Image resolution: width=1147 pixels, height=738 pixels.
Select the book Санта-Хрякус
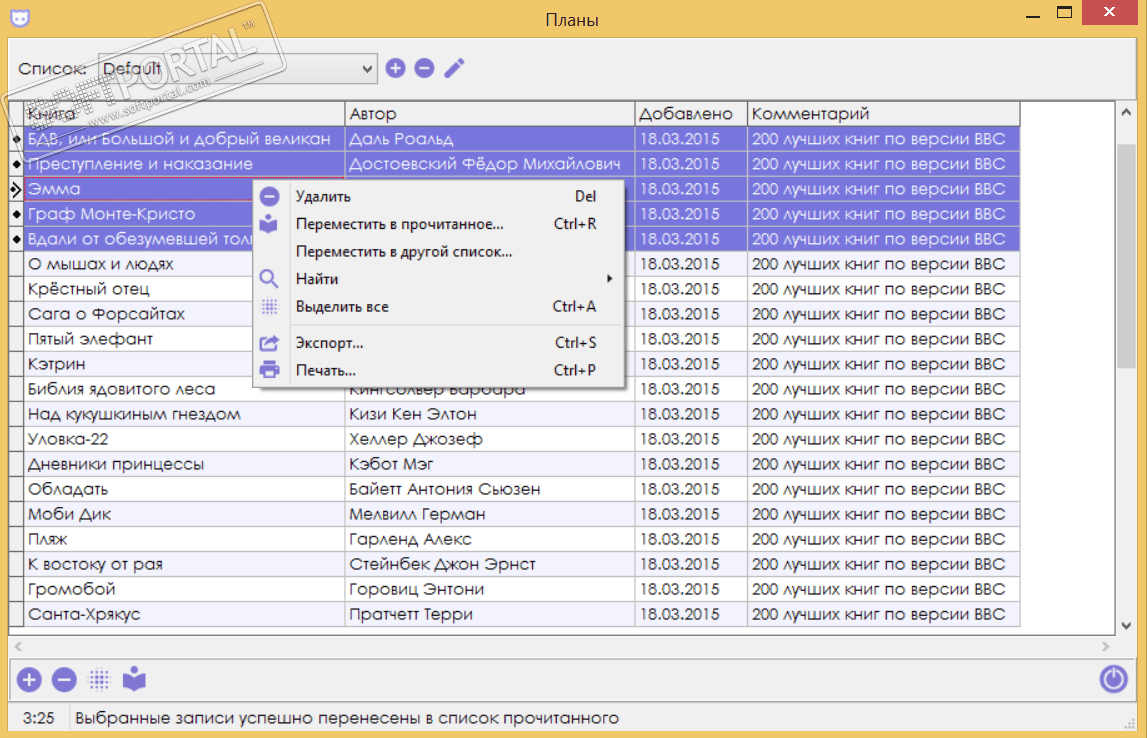click(x=184, y=614)
